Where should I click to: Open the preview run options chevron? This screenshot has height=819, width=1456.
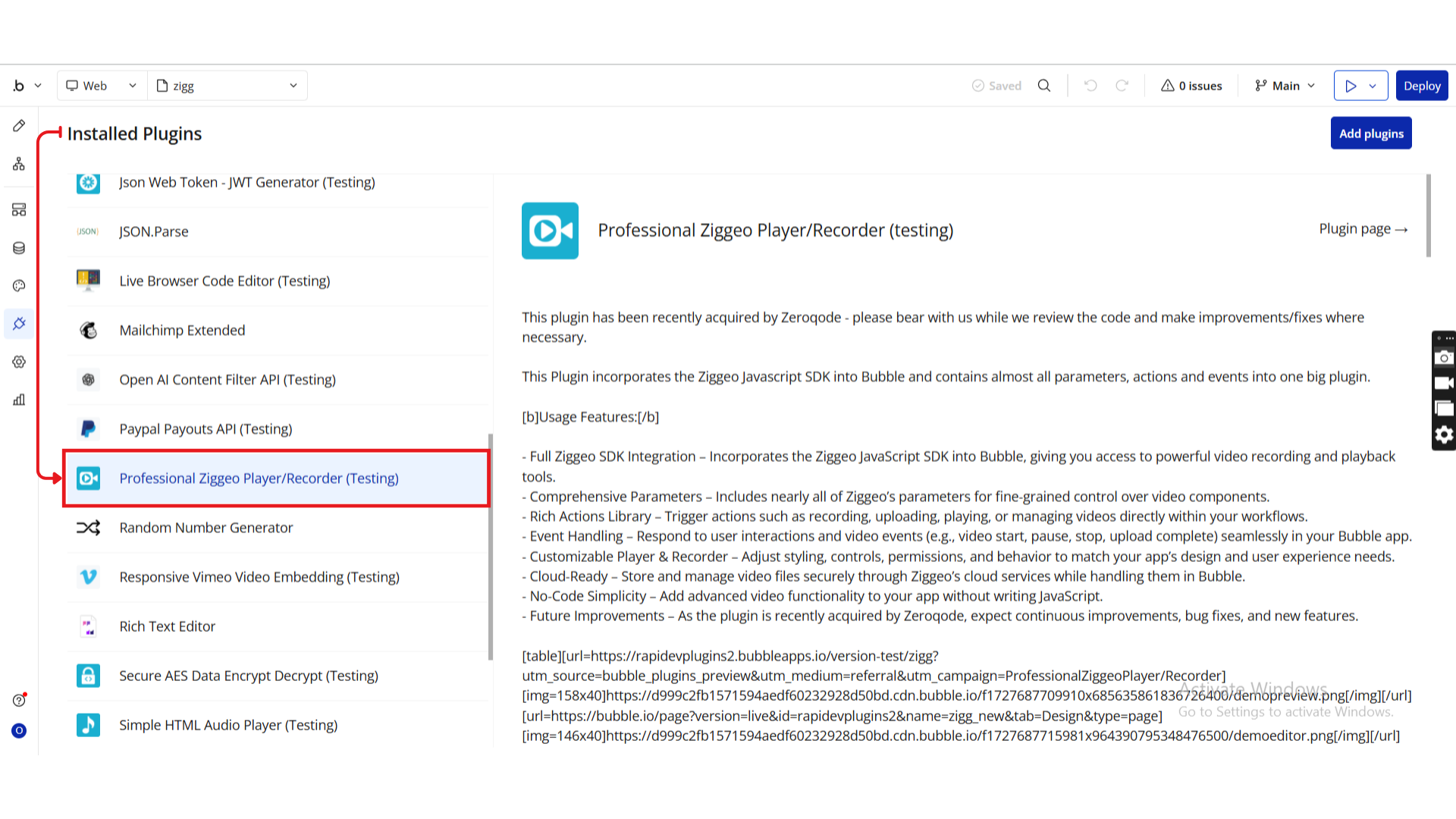[x=1373, y=86]
